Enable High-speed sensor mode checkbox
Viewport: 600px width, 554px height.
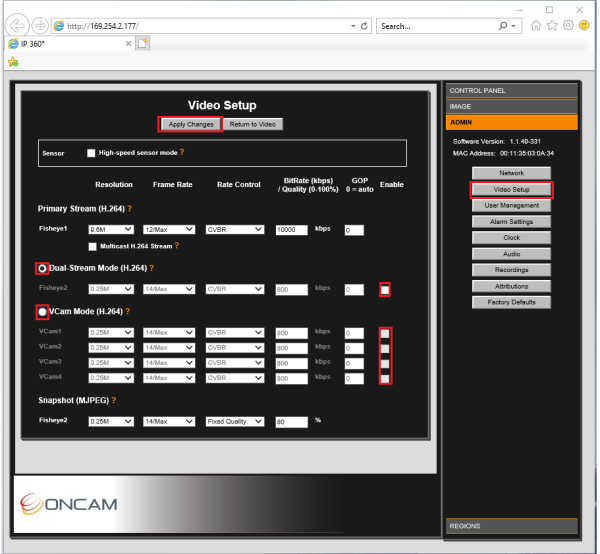91,153
